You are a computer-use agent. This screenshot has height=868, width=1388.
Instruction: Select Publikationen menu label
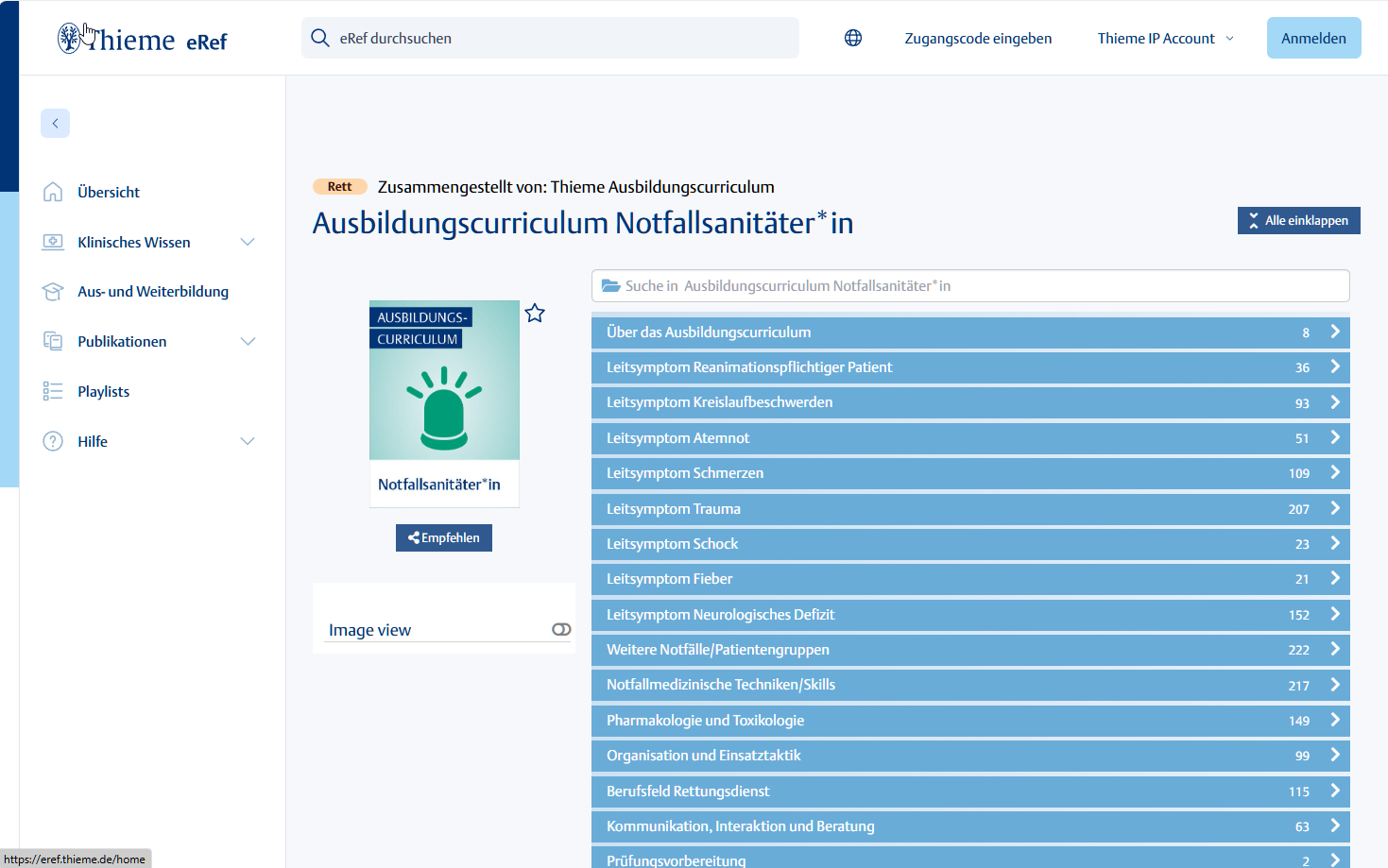click(x=122, y=341)
